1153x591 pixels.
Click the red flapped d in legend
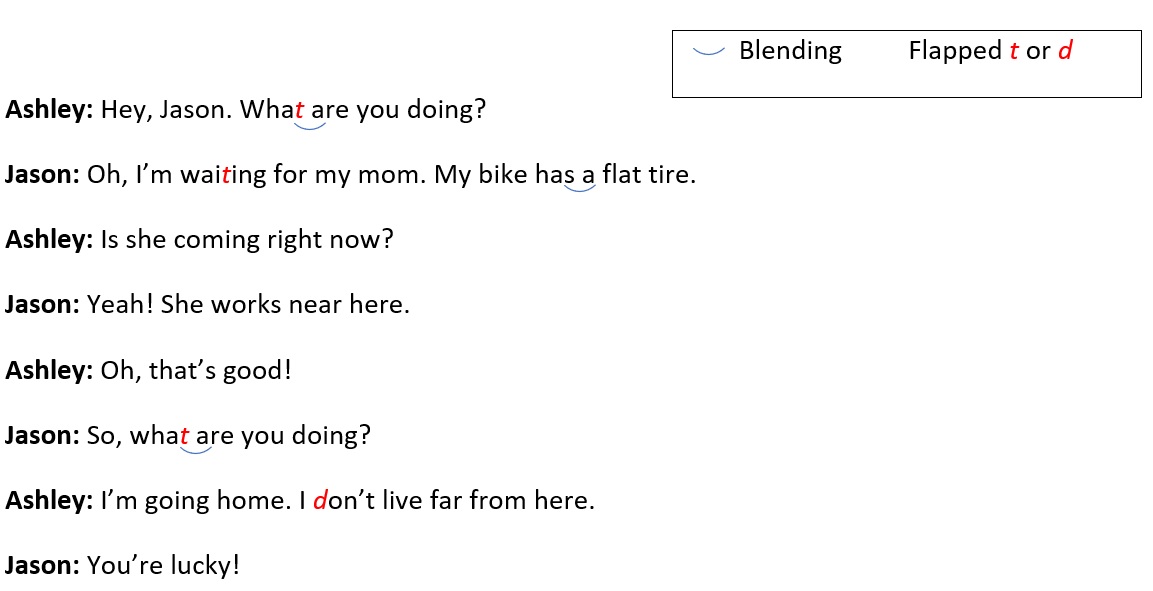1065,50
